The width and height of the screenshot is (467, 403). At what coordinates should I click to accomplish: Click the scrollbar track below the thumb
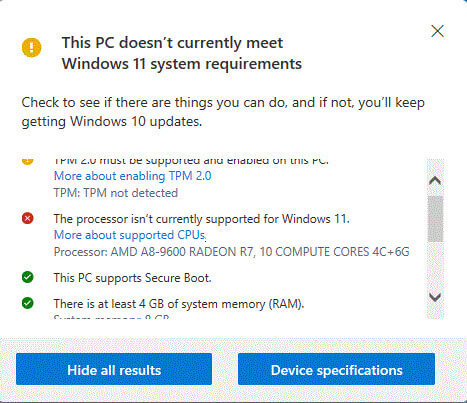pyautogui.click(x=435, y=266)
